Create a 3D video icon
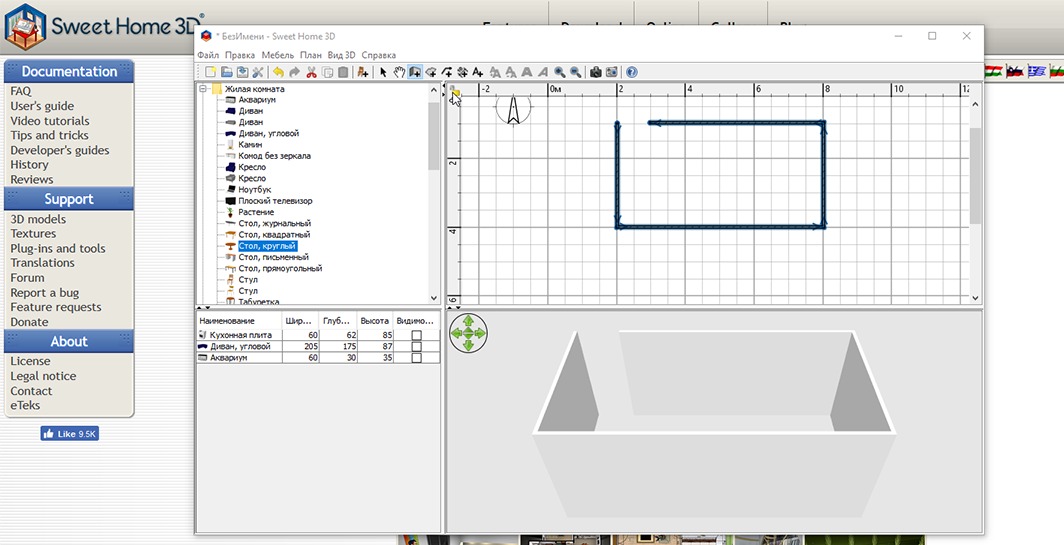 [x=611, y=72]
